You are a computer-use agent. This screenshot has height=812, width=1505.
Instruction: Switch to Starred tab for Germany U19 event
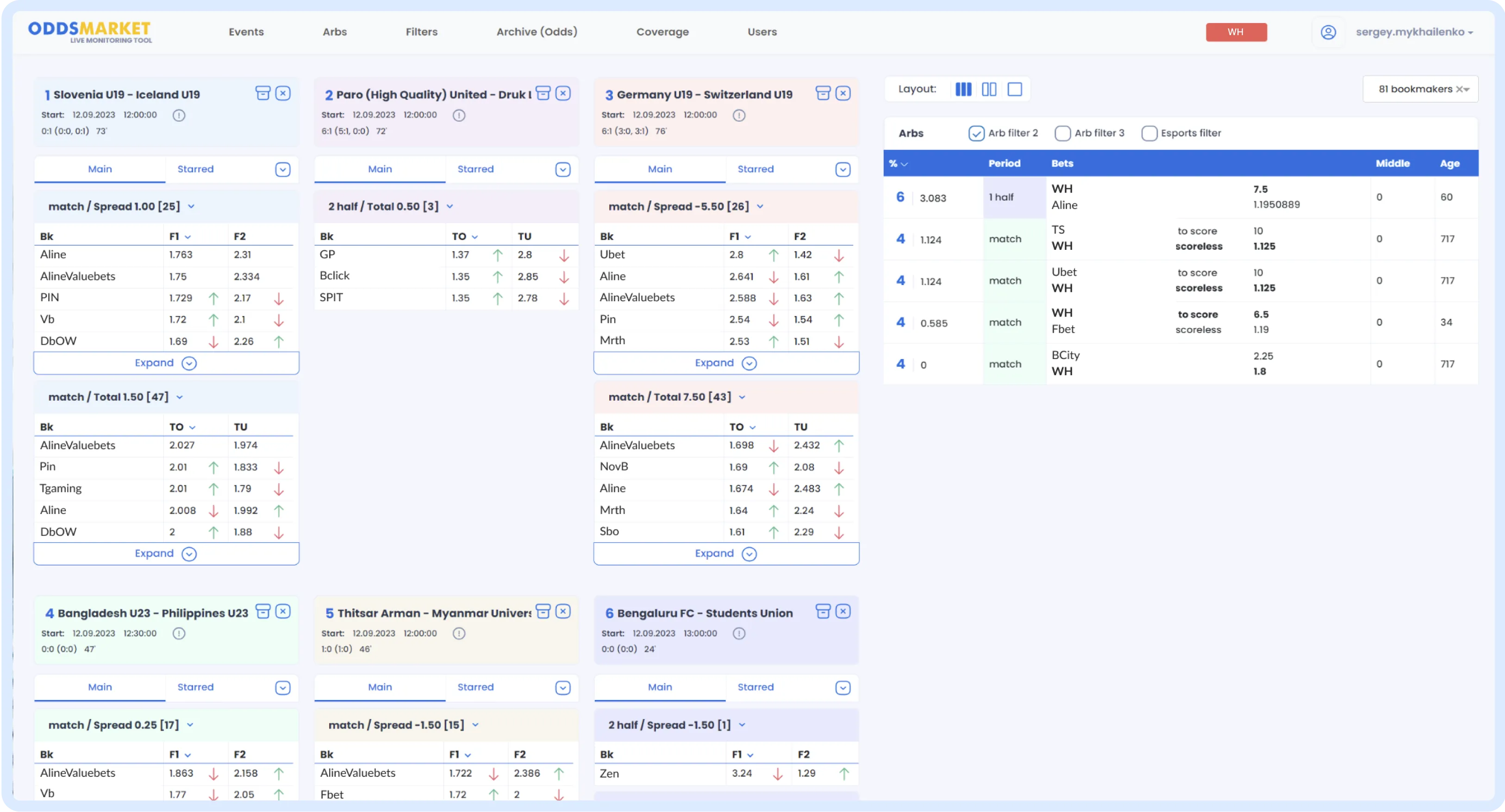[x=755, y=169]
